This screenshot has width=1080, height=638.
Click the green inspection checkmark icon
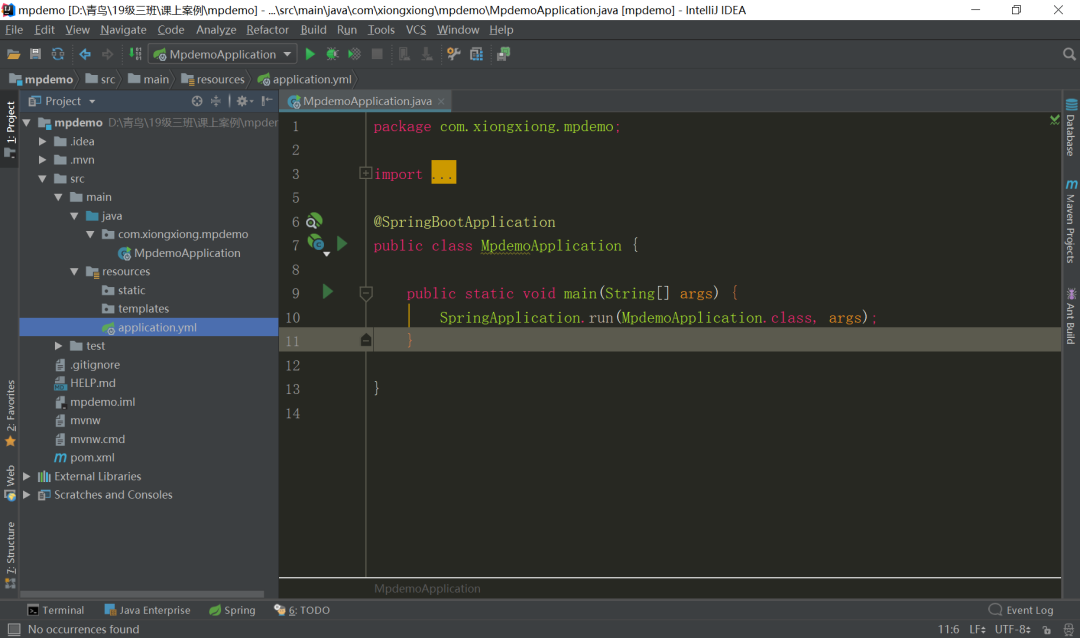[1055, 120]
